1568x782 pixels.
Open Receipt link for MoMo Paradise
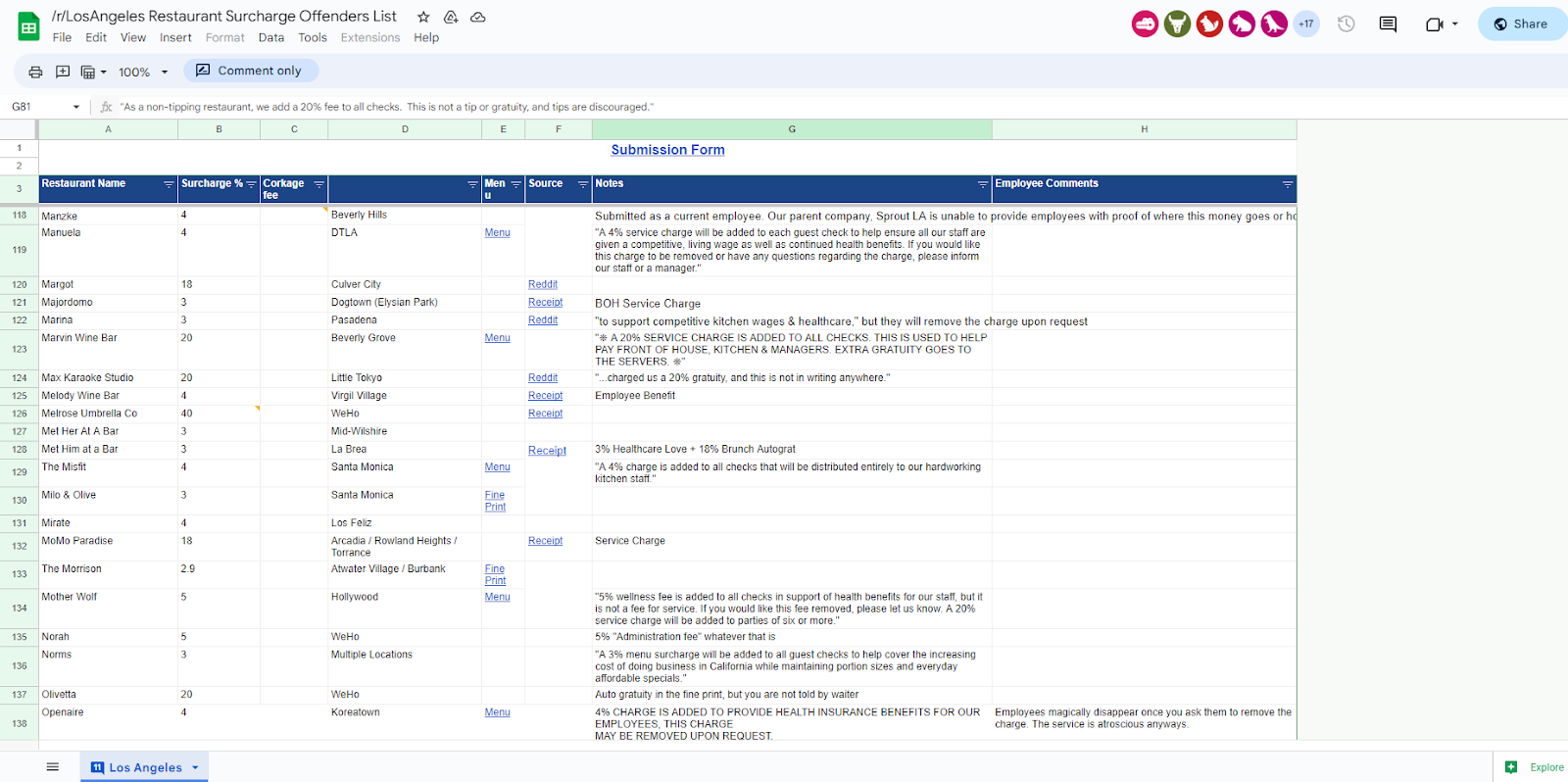[546, 541]
